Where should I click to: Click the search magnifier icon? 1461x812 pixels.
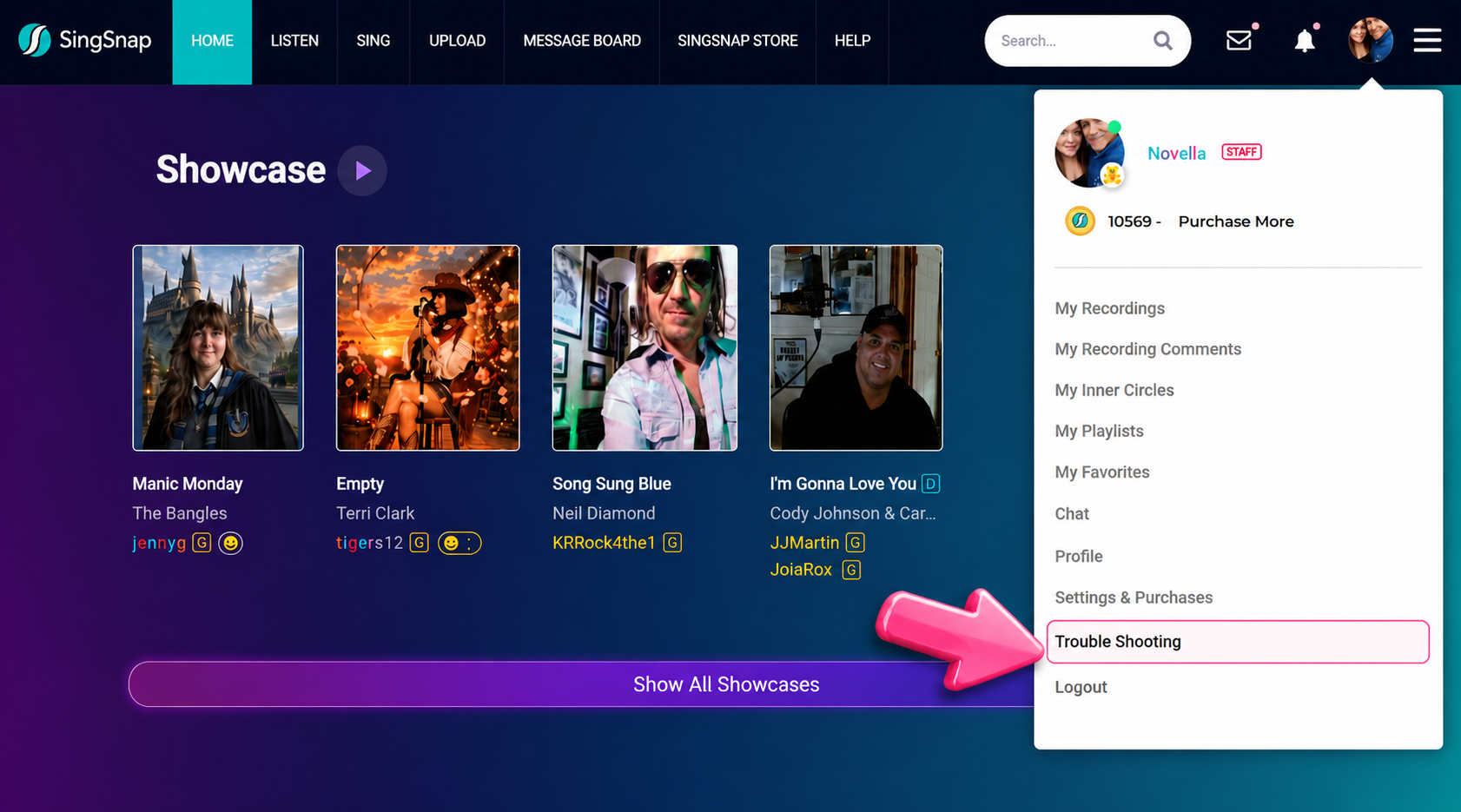click(x=1162, y=41)
